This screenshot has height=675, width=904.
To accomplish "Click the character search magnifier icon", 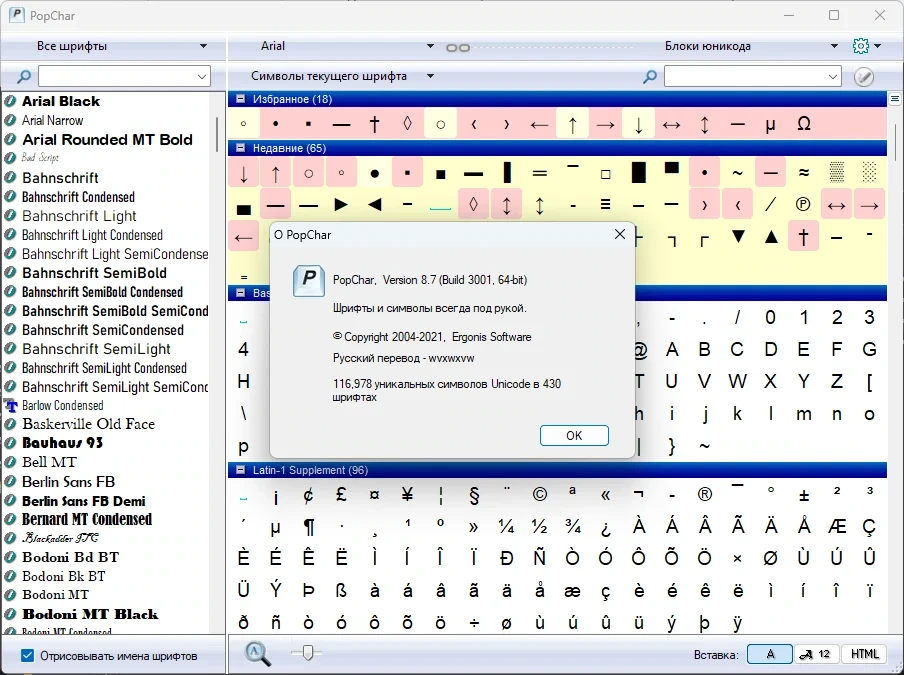I will point(650,76).
